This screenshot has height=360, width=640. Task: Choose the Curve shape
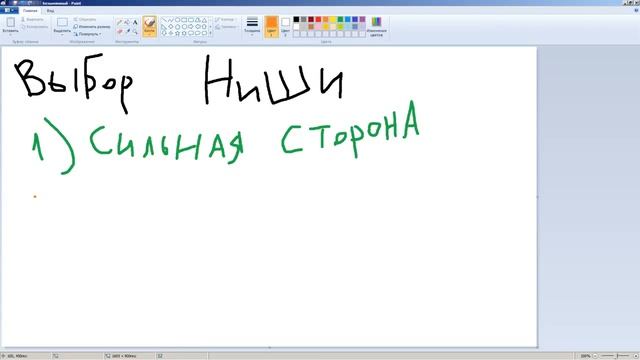[x=170, y=20]
